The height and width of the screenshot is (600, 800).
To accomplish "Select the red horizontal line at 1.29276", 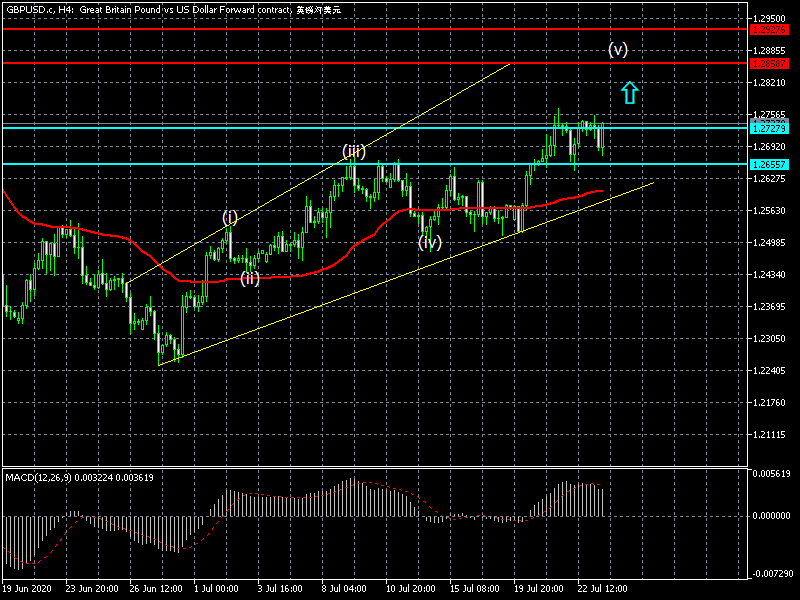I will 375,29.
